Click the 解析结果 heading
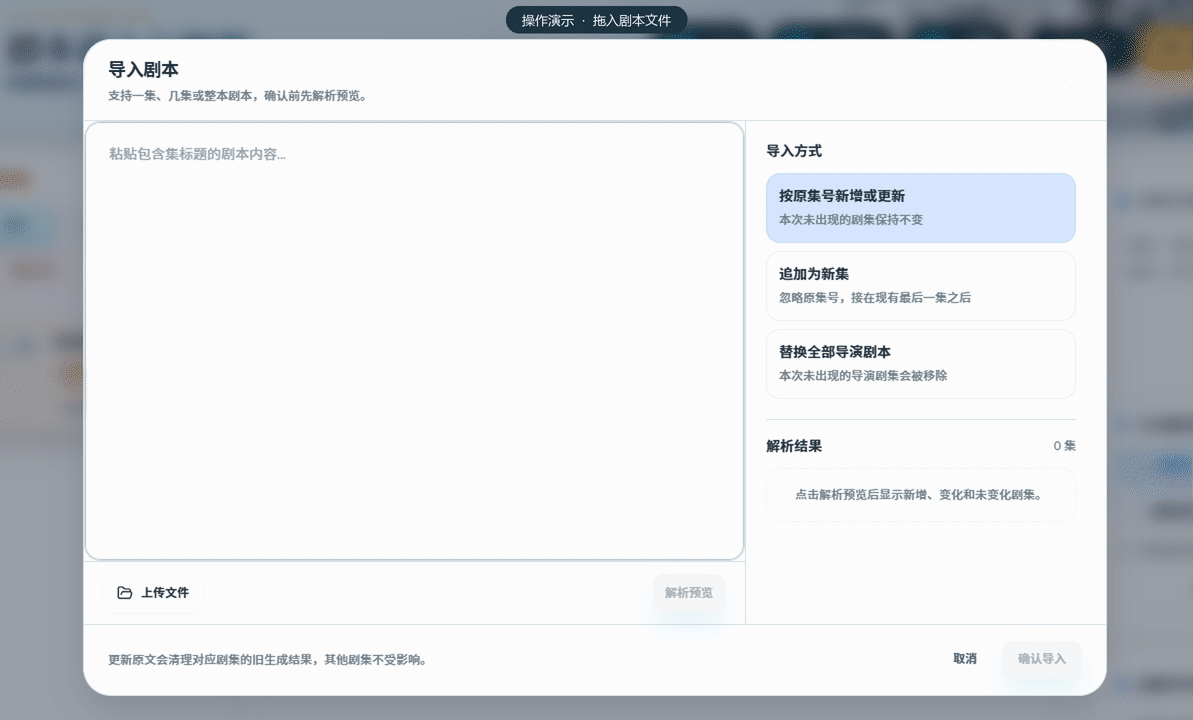The height and width of the screenshot is (720, 1193). pos(794,446)
